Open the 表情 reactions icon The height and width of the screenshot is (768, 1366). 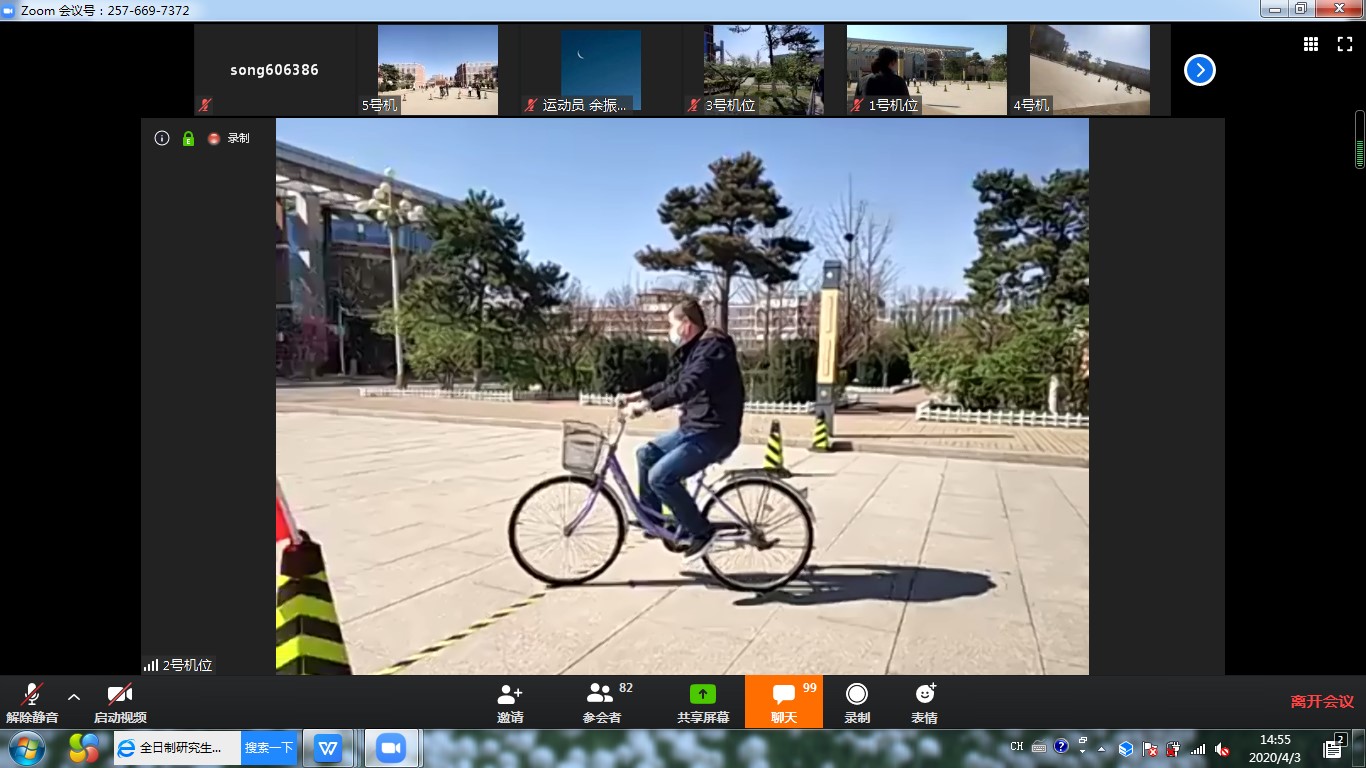[924, 695]
